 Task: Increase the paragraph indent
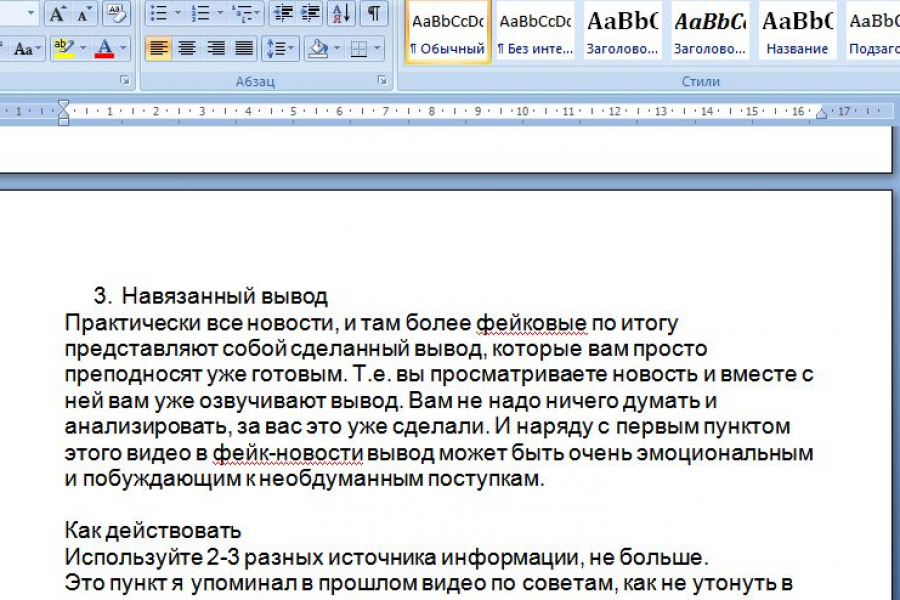point(310,14)
